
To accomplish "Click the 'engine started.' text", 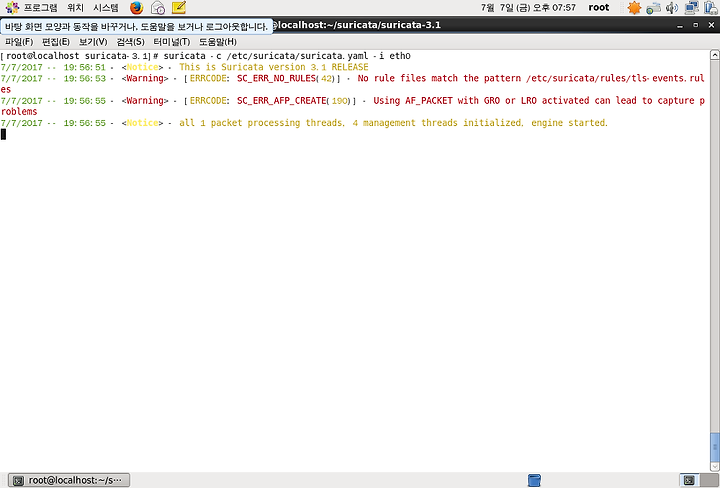I will point(569,123).
